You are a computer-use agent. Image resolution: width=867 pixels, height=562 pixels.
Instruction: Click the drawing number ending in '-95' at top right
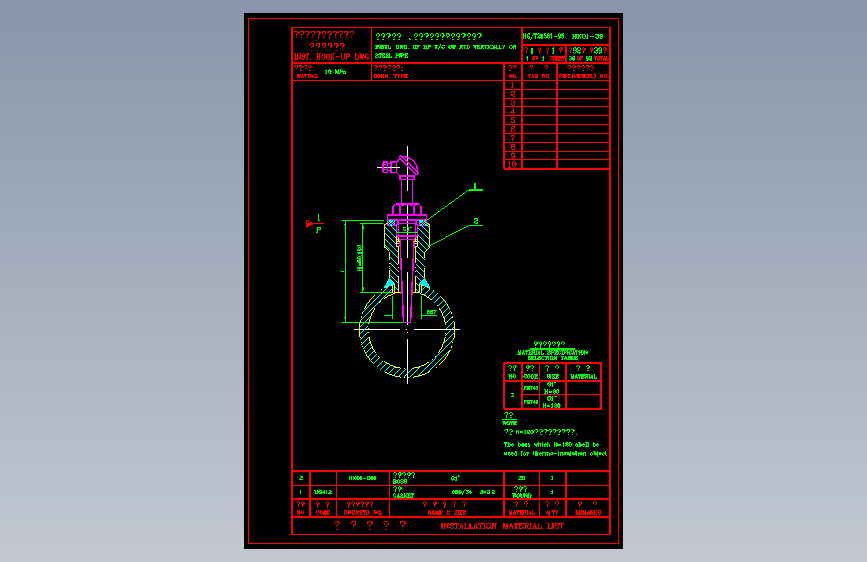coord(543,37)
